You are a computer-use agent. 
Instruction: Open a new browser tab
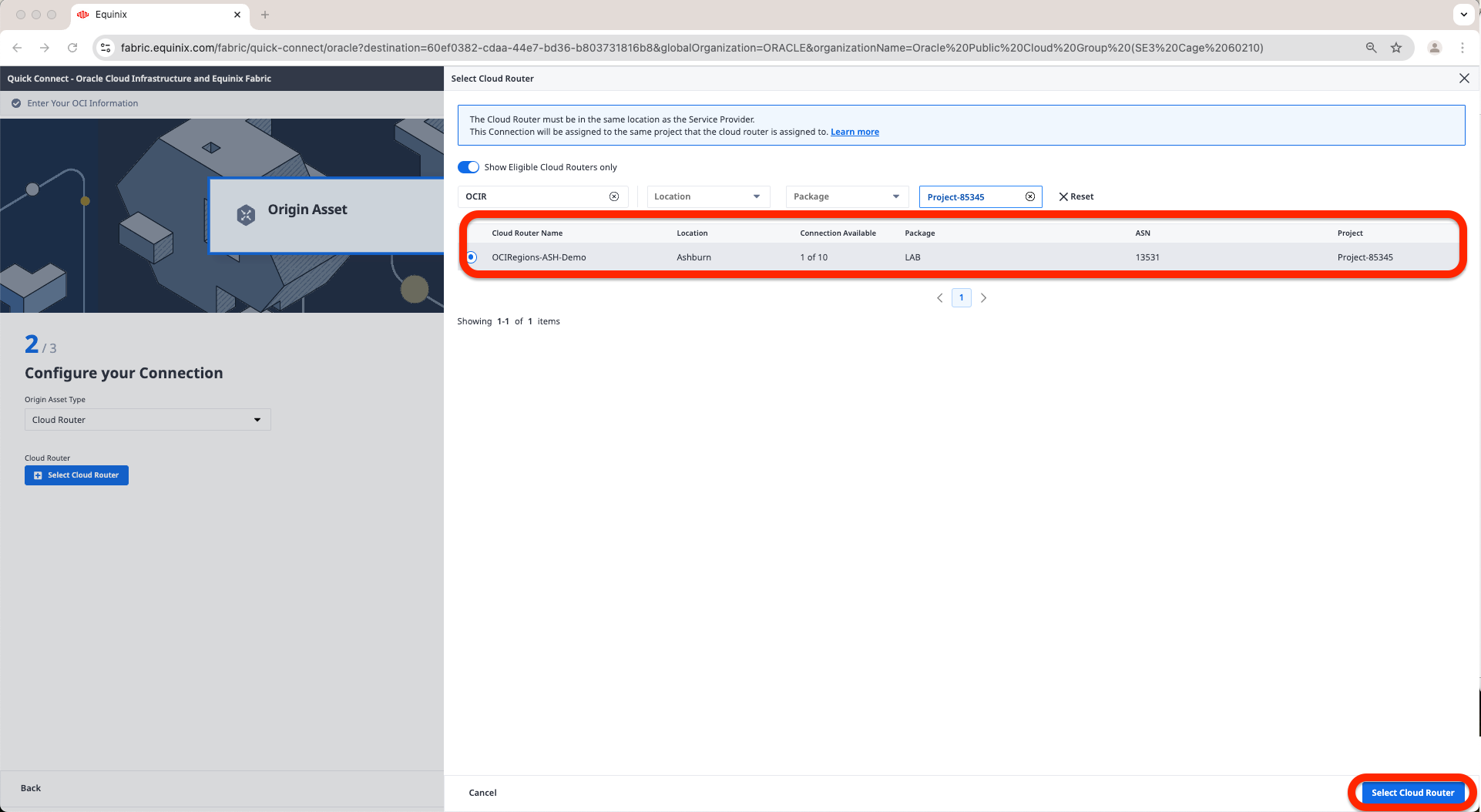click(x=265, y=15)
